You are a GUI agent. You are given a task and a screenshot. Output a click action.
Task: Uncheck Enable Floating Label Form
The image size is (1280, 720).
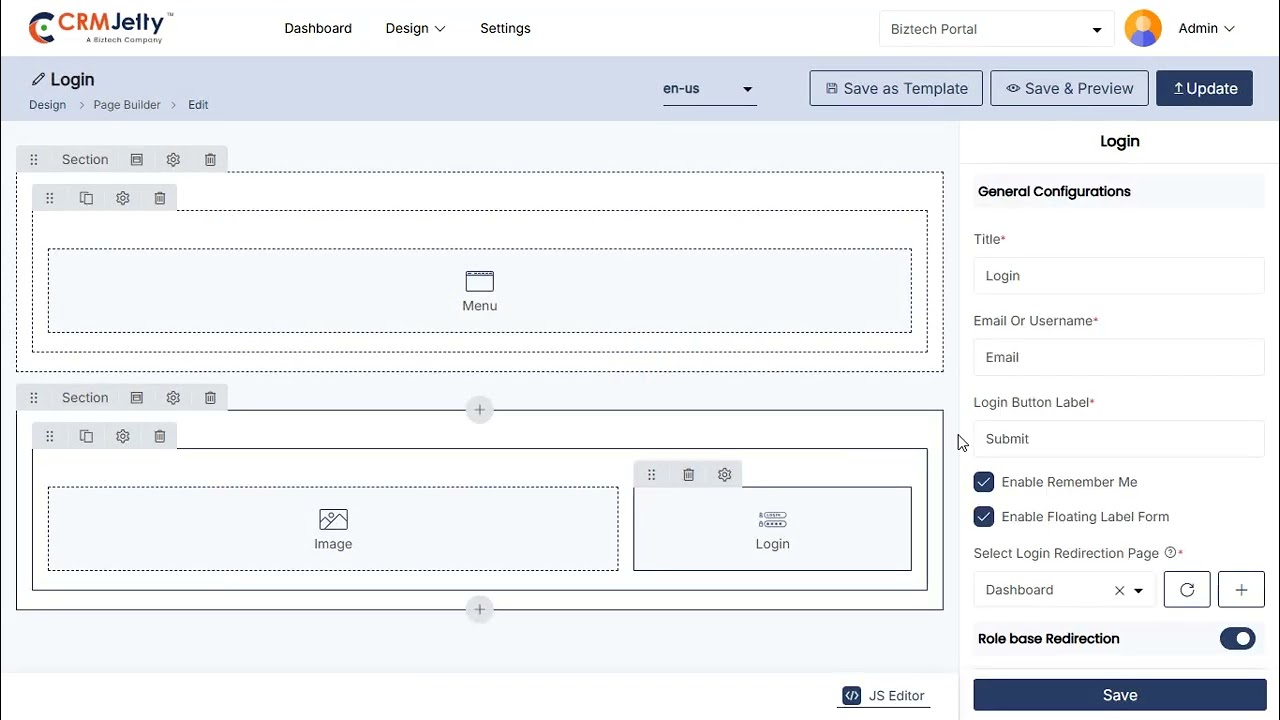click(984, 517)
